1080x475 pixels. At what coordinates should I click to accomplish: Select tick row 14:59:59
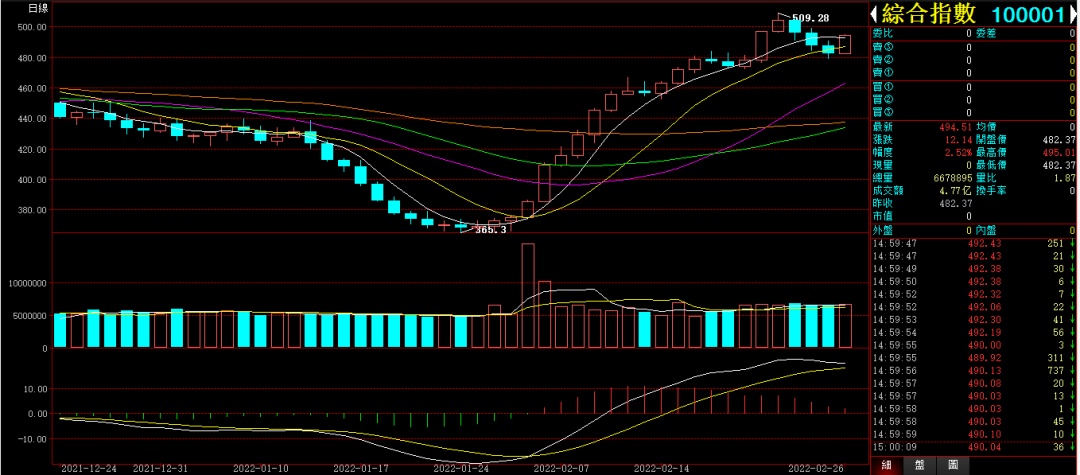(974, 434)
